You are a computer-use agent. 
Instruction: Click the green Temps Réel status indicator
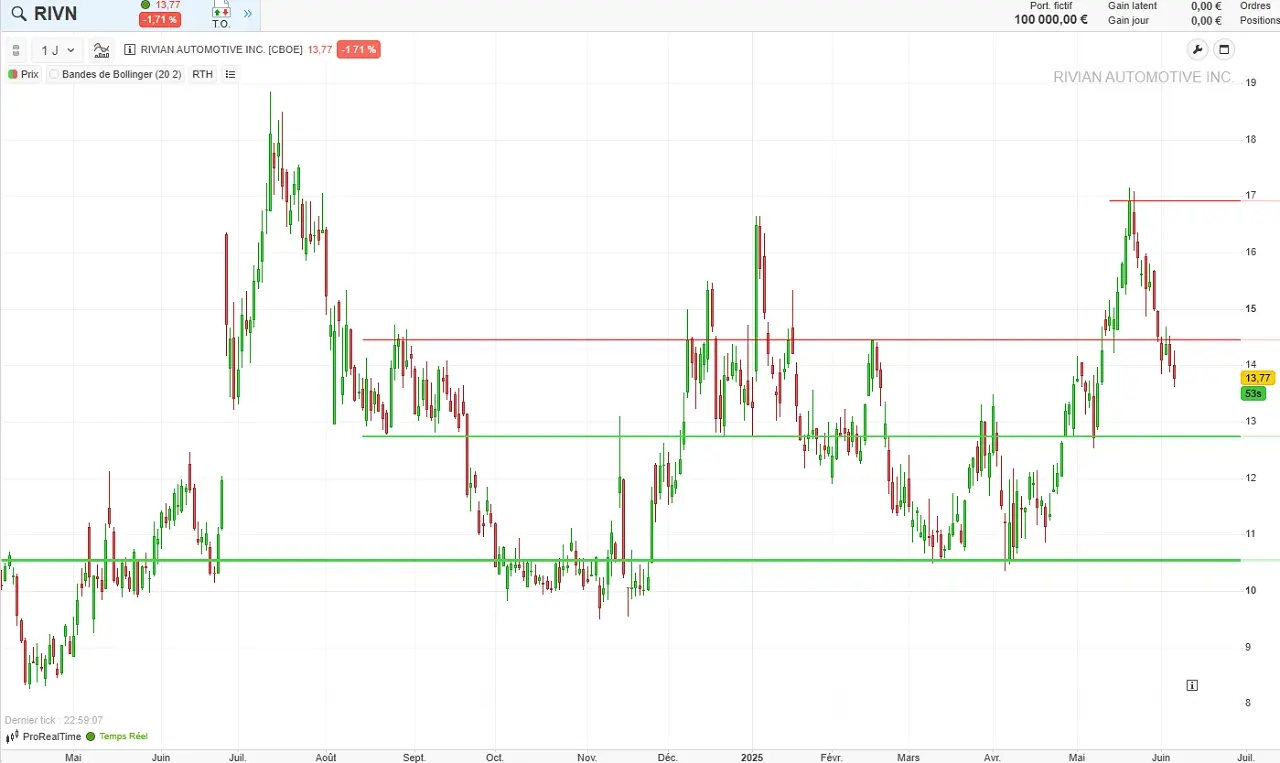point(117,736)
